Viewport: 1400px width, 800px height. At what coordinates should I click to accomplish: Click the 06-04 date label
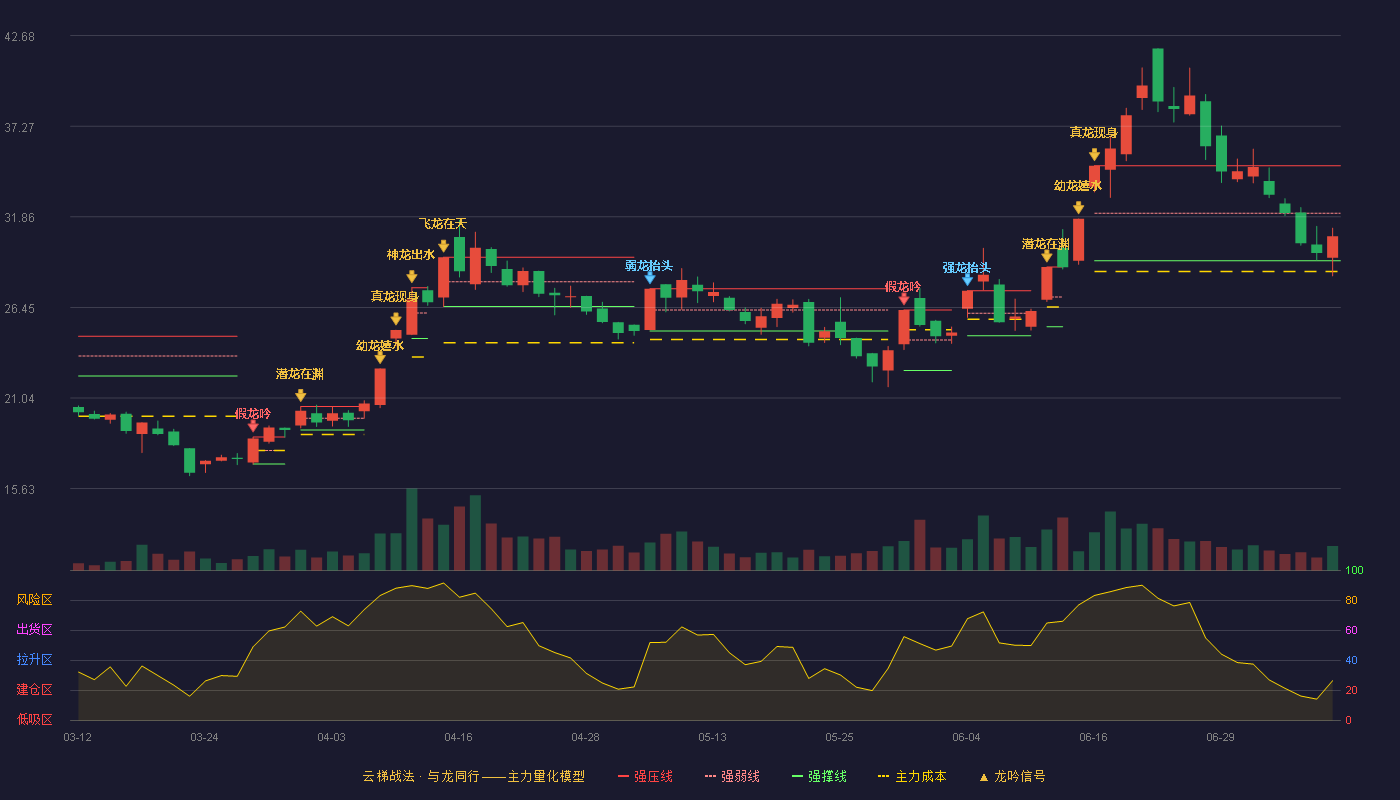pyautogui.click(x=967, y=737)
